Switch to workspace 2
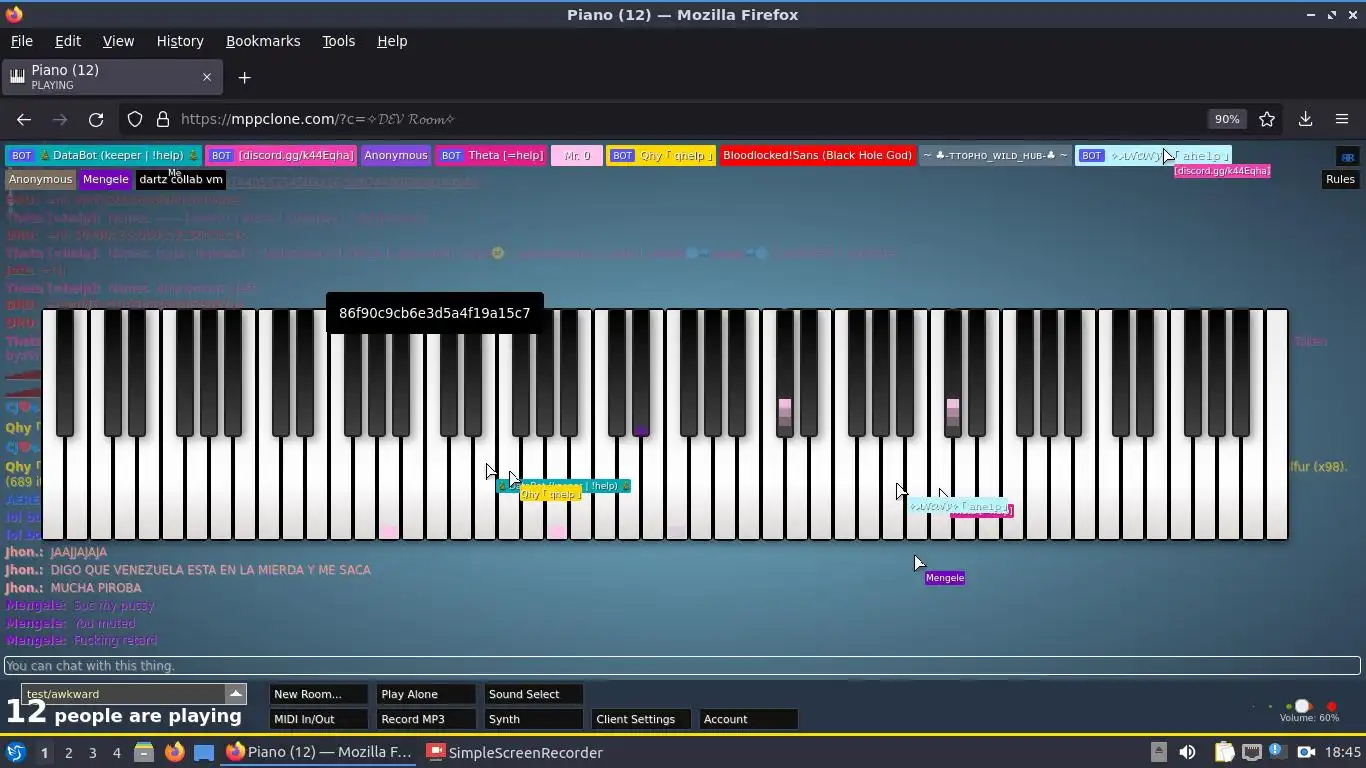This screenshot has width=1366, height=768. pyautogui.click(x=68, y=752)
